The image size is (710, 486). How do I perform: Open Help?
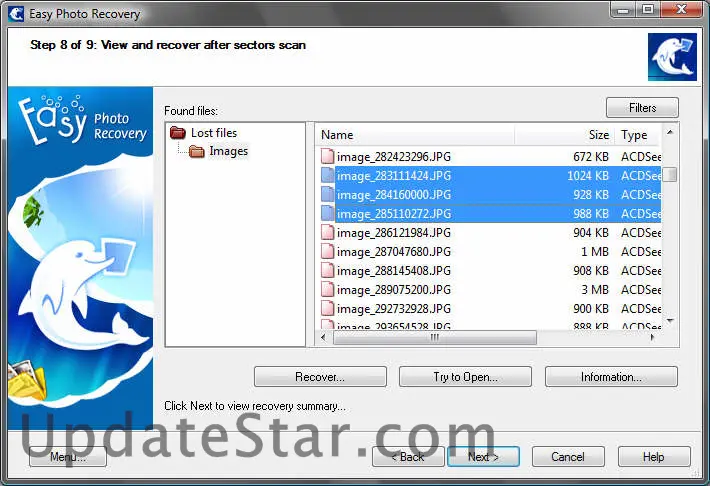[654, 457]
